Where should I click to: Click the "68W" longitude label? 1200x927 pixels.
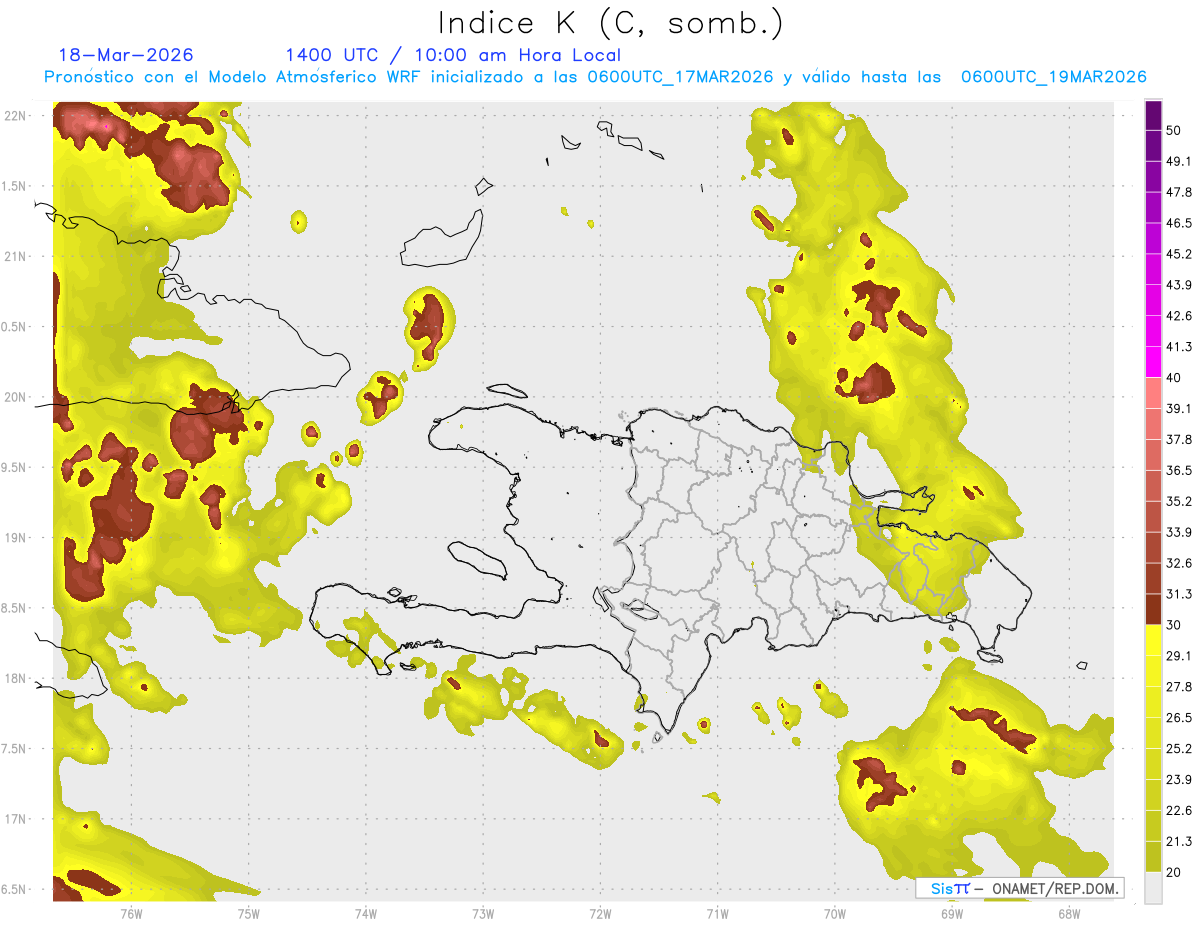(1069, 913)
